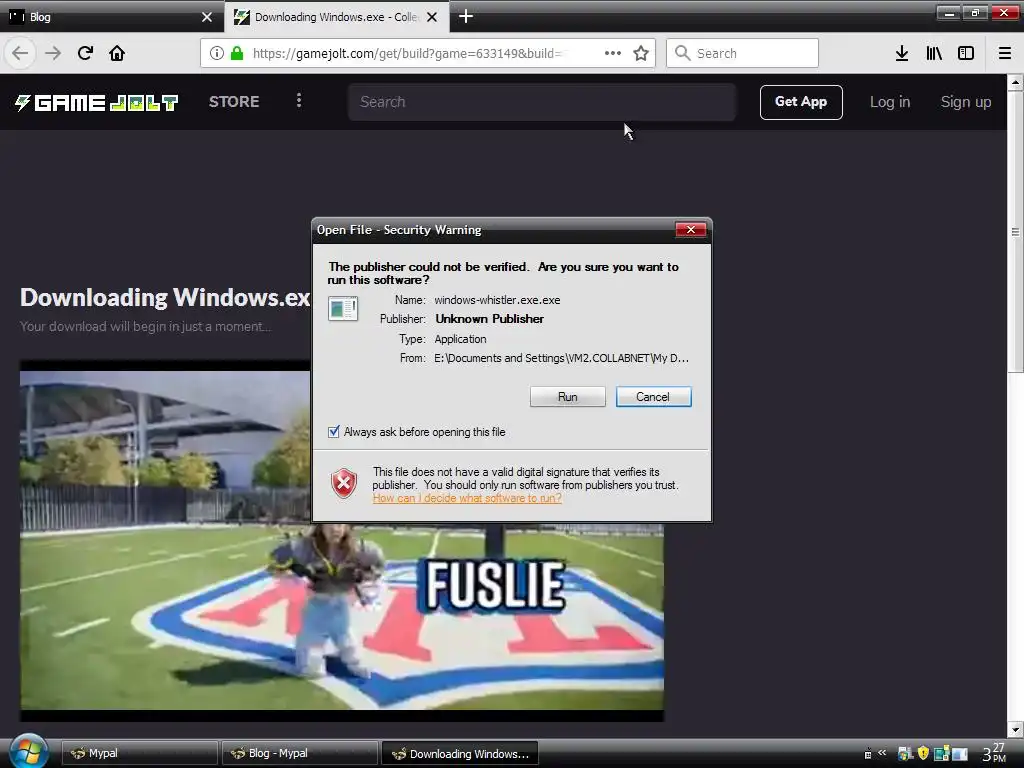Open the Game Jolt logo home link
The image size is (1024, 768).
96,102
